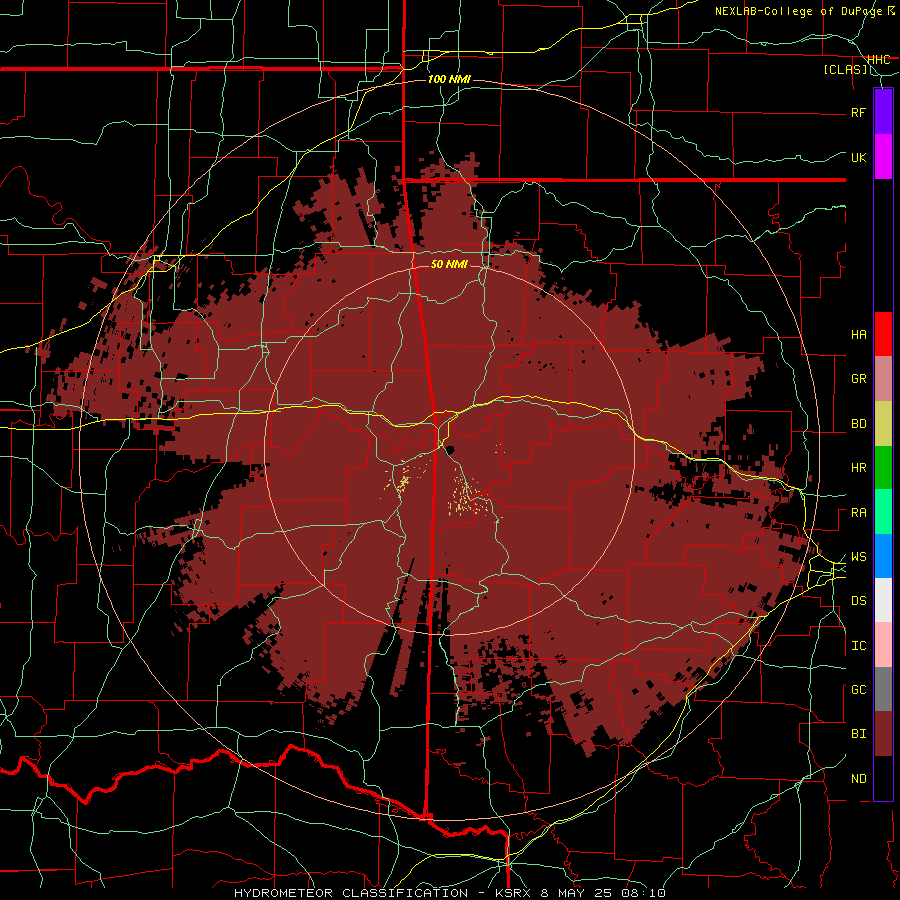Click the WS legend label text
Image resolution: width=900 pixels, height=900 pixels.
point(858,557)
